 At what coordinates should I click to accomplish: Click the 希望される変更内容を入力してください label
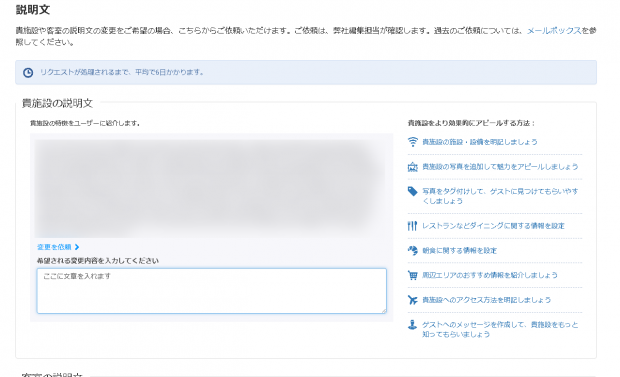coord(98,261)
